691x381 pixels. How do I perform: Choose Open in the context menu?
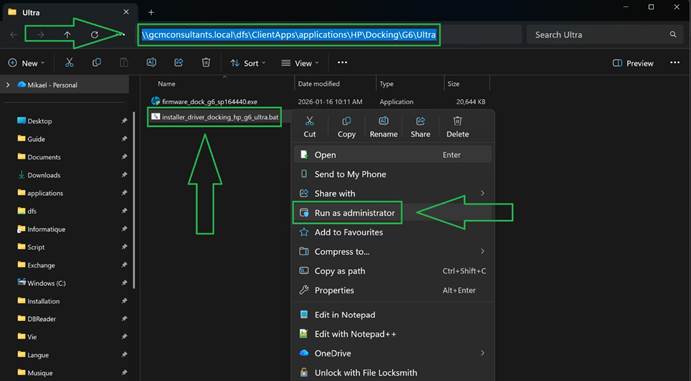pos(392,155)
